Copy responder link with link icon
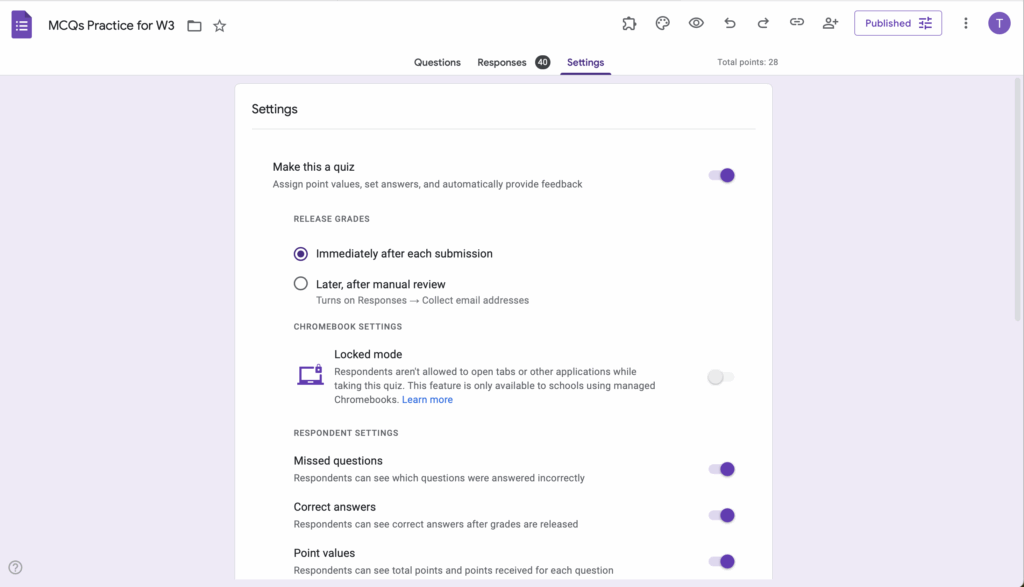1024x587 pixels. (797, 23)
